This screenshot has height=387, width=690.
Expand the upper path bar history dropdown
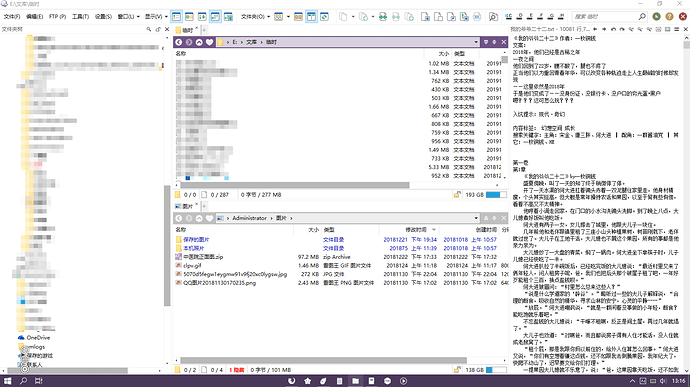pos(476,42)
